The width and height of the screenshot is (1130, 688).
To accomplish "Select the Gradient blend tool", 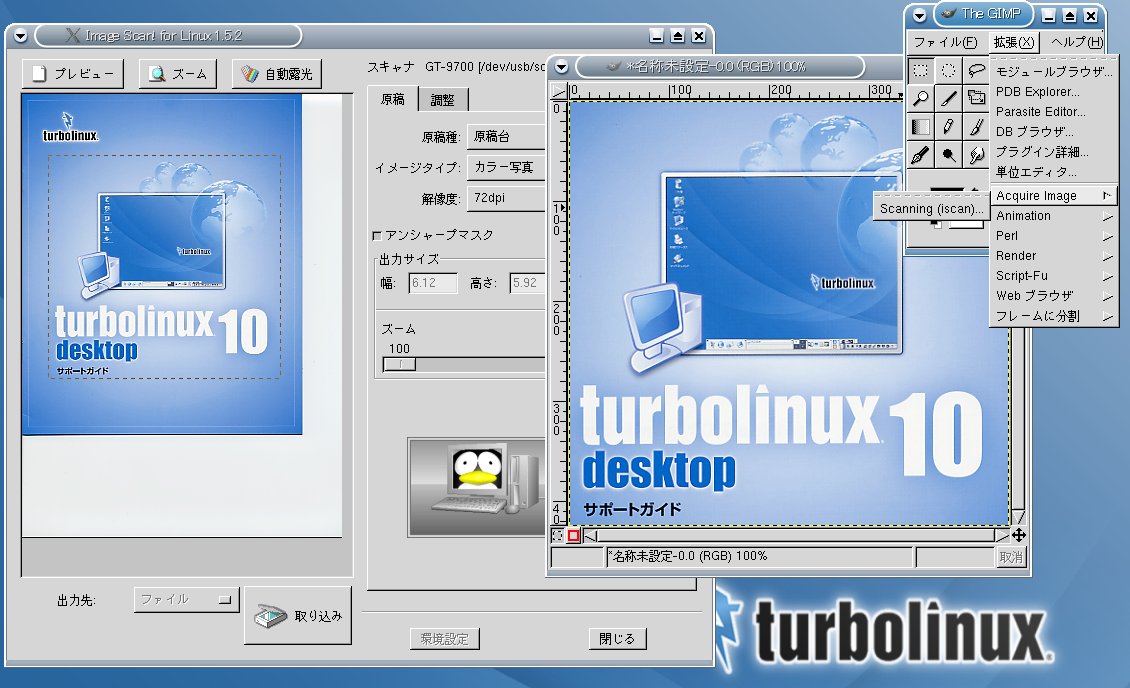I will pos(920,127).
